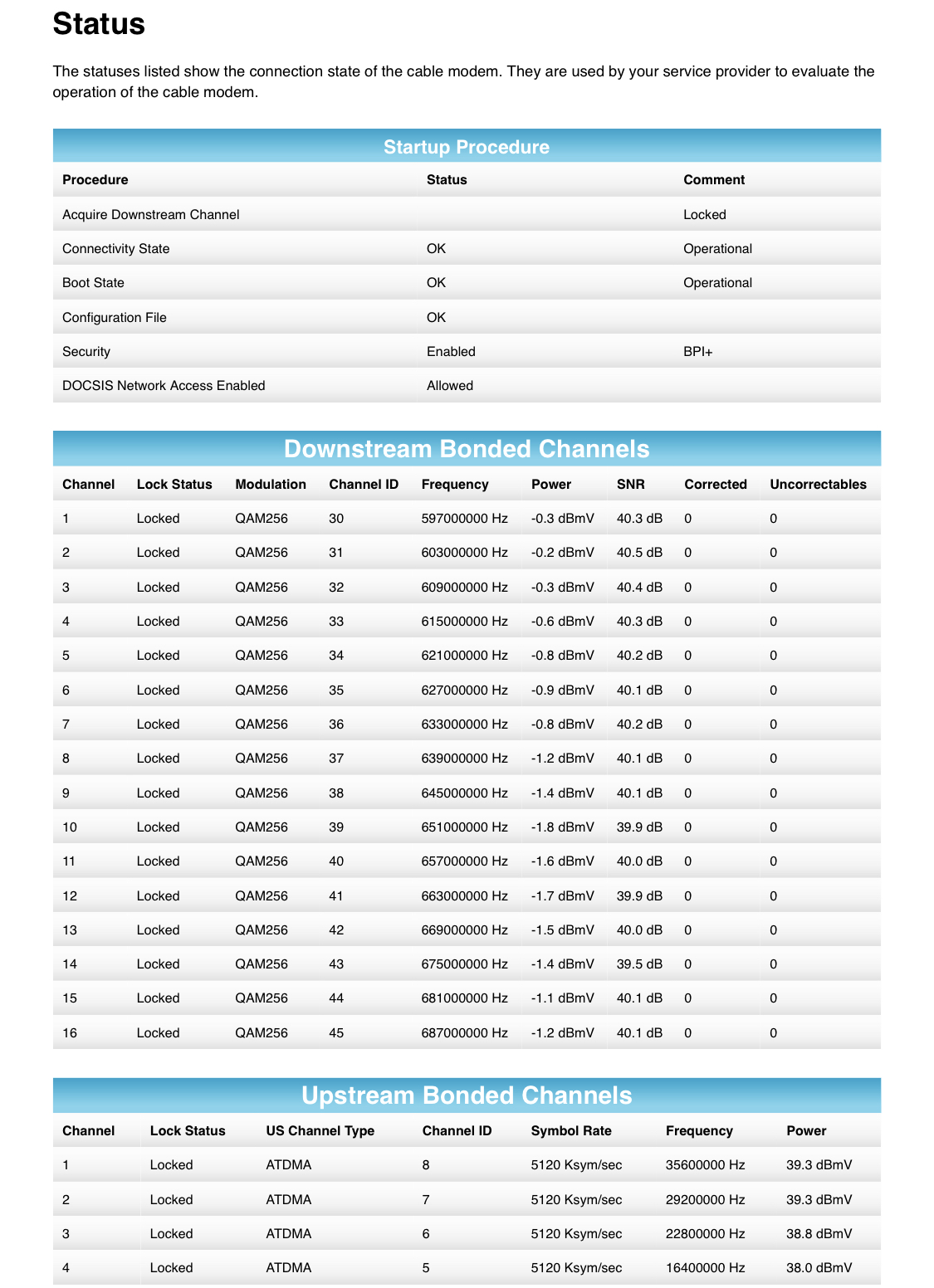Click the Security Enabled status cell
The height and width of the screenshot is (1288, 934).
tap(451, 351)
